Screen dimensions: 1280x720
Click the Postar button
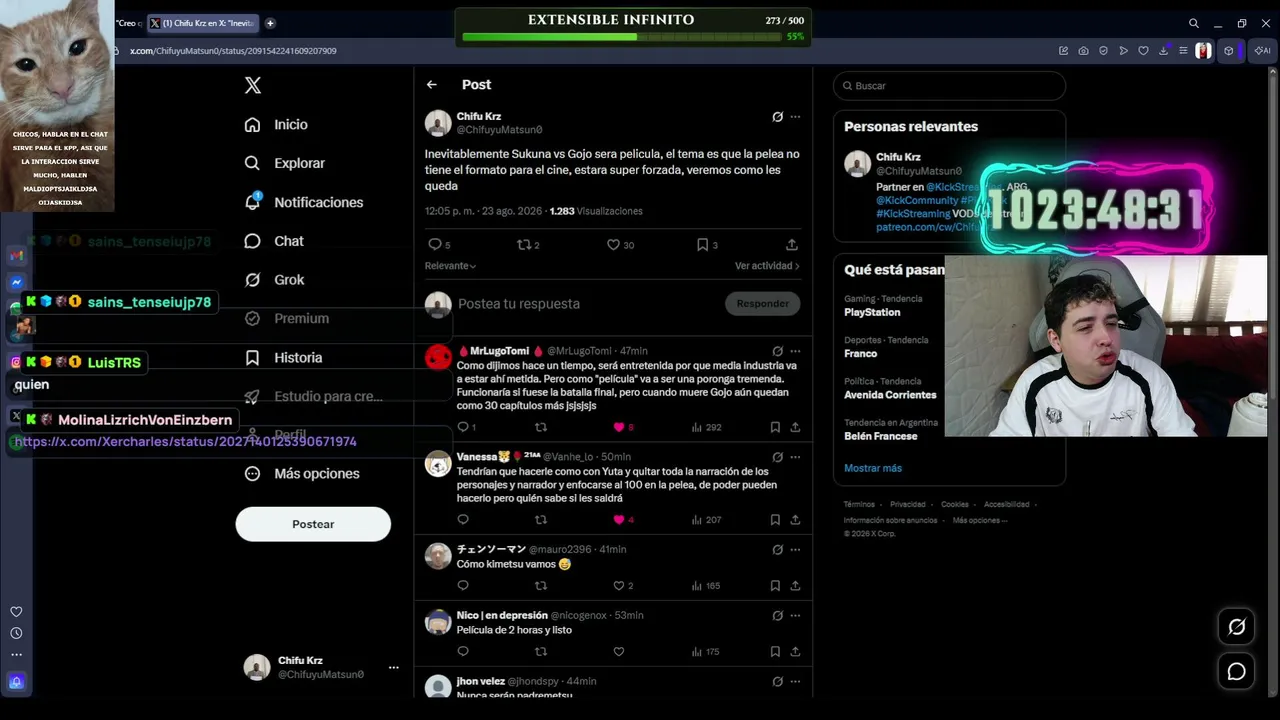[313, 524]
